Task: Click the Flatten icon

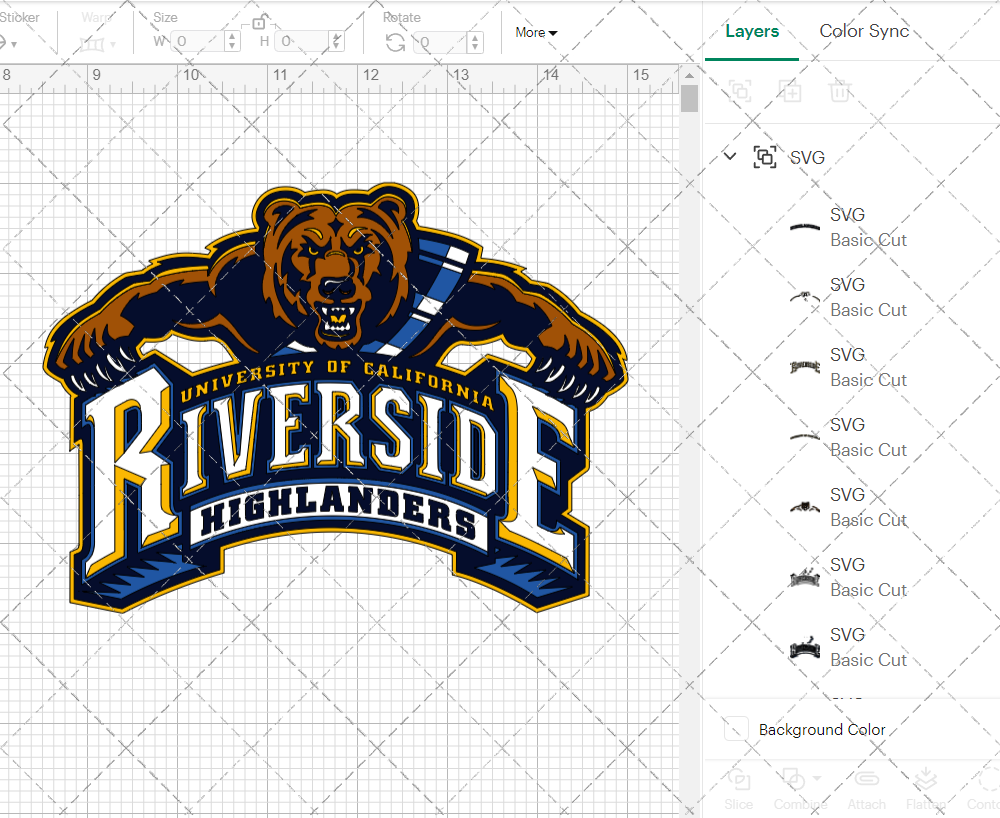Action: pos(927,789)
